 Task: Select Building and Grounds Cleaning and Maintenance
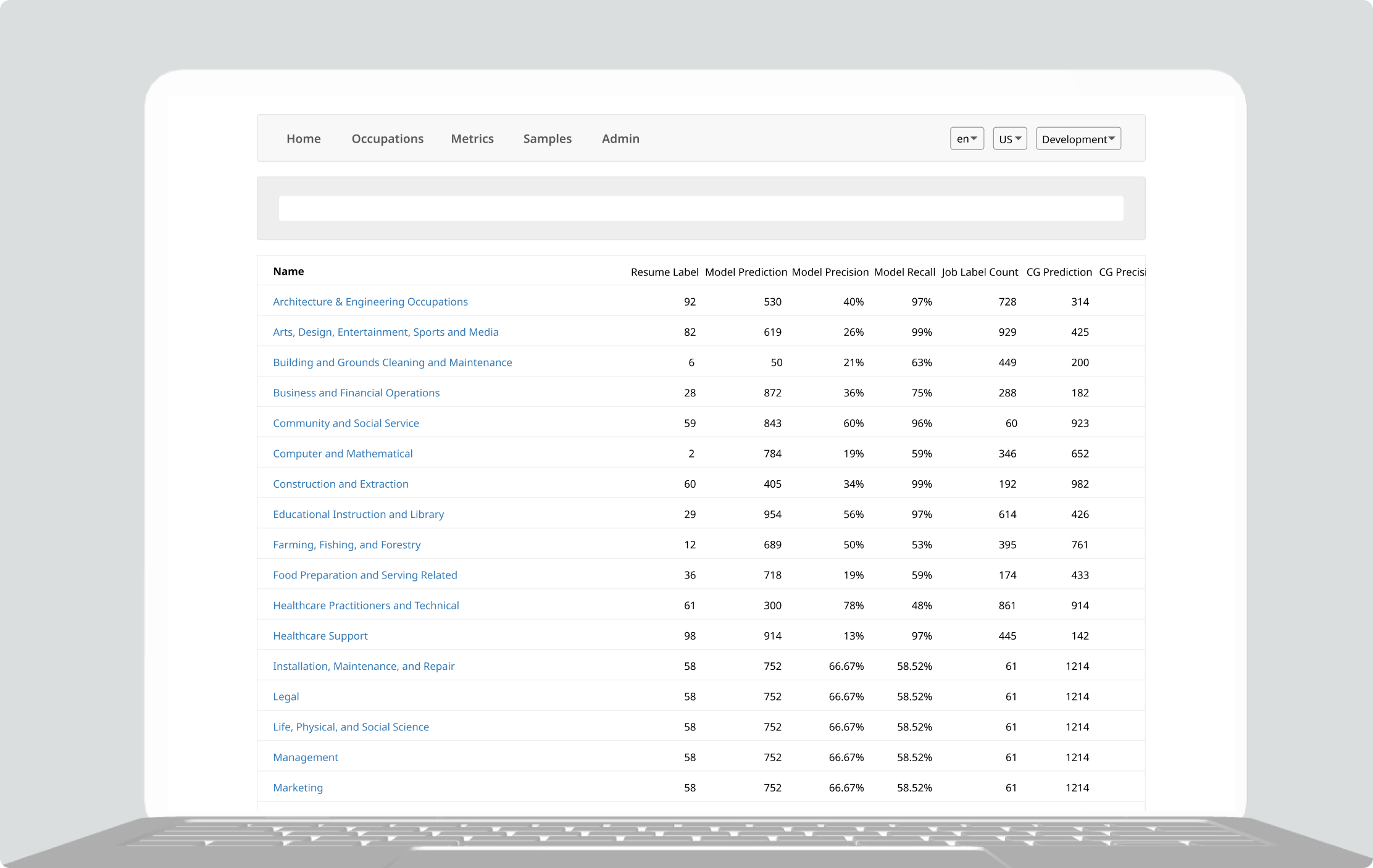tap(392, 362)
